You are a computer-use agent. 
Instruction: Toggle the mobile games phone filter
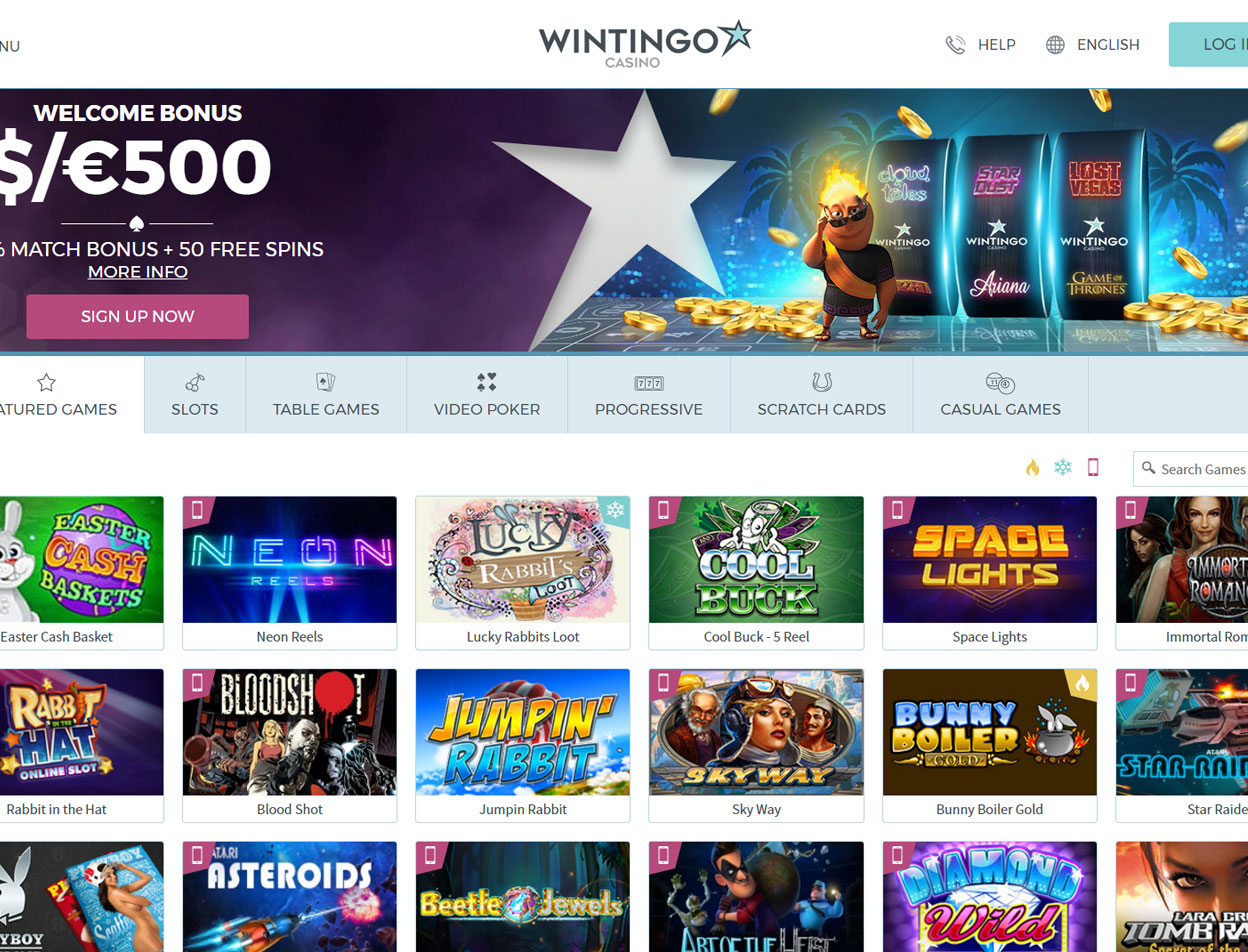point(1093,468)
